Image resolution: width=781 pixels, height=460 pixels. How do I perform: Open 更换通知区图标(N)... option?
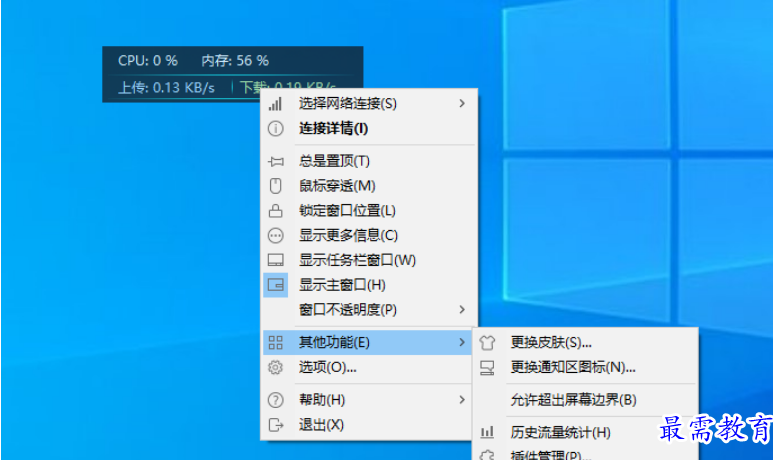[585, 367]
